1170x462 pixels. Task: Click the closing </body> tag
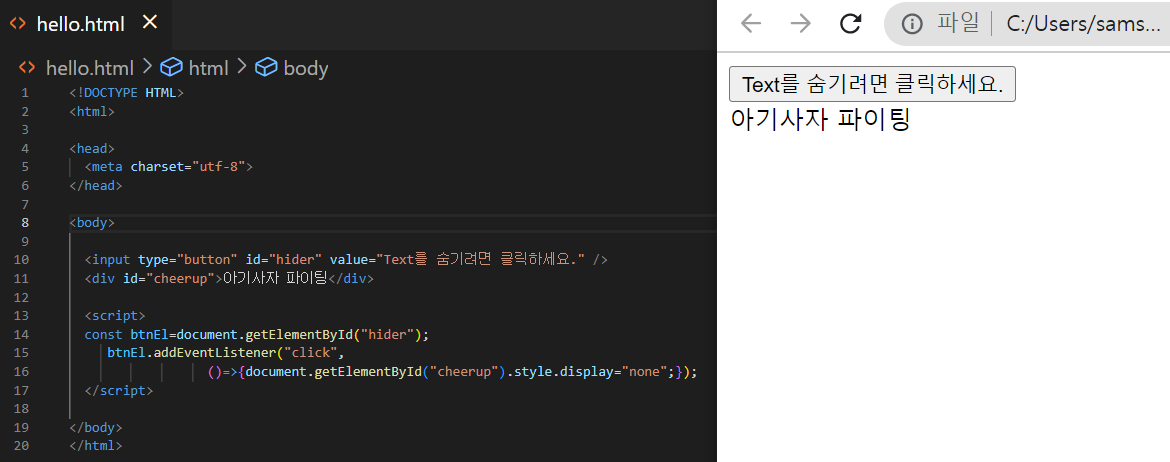(x=96, y=428)
